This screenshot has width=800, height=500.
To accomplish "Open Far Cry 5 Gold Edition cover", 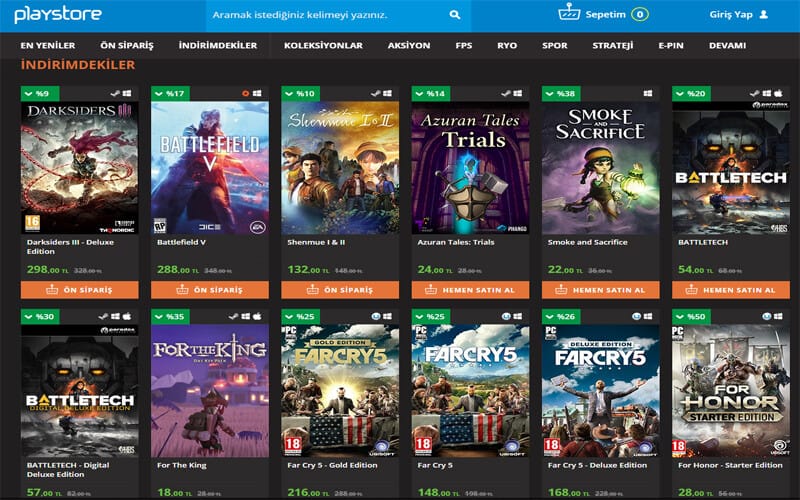I will [340, 391].
